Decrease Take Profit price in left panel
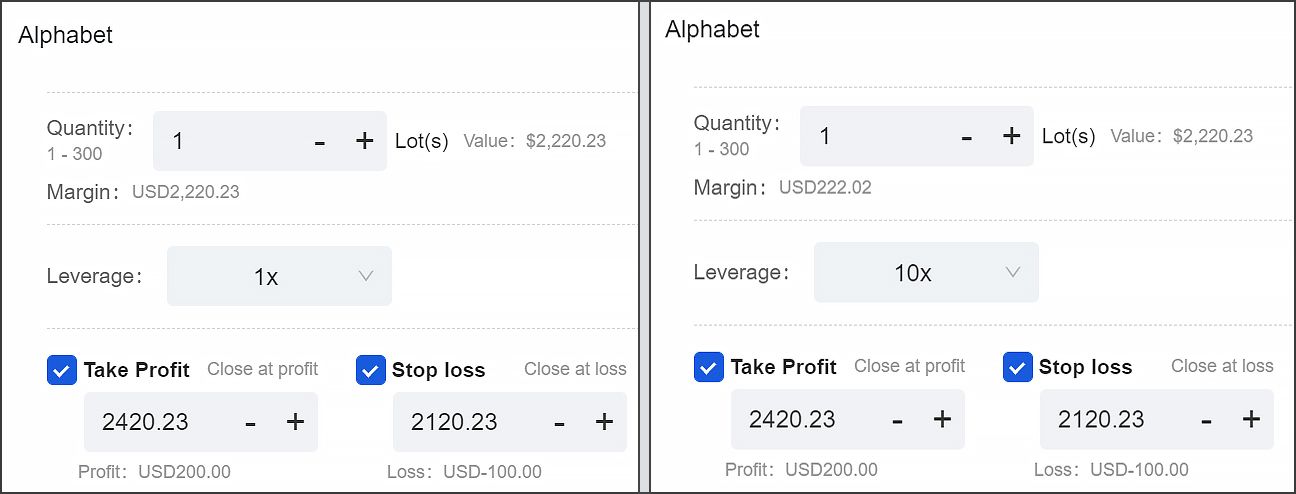Viewport: 1296px width, 494px height. point(251,423)
